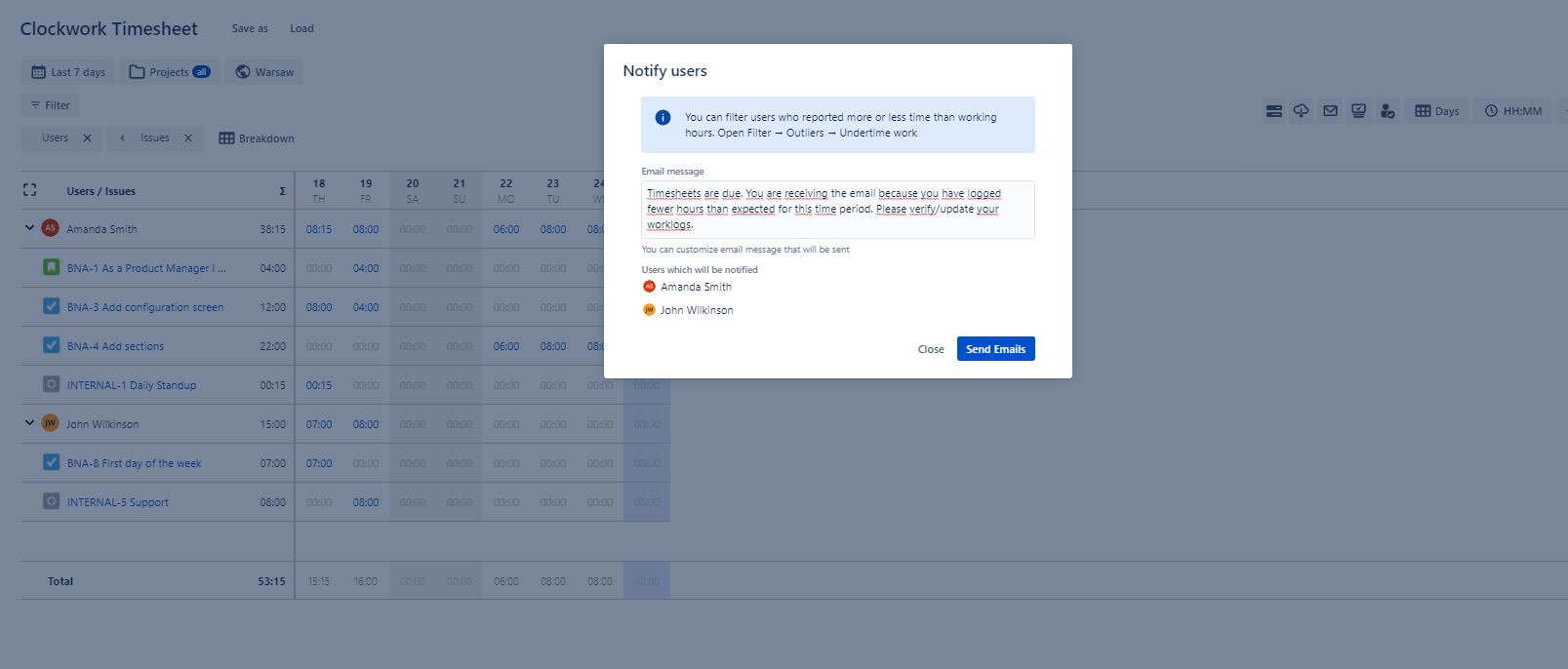Open the Warsaw timezone selector
This screenshot has width=1568, height=669.
(x=264, y=72)
